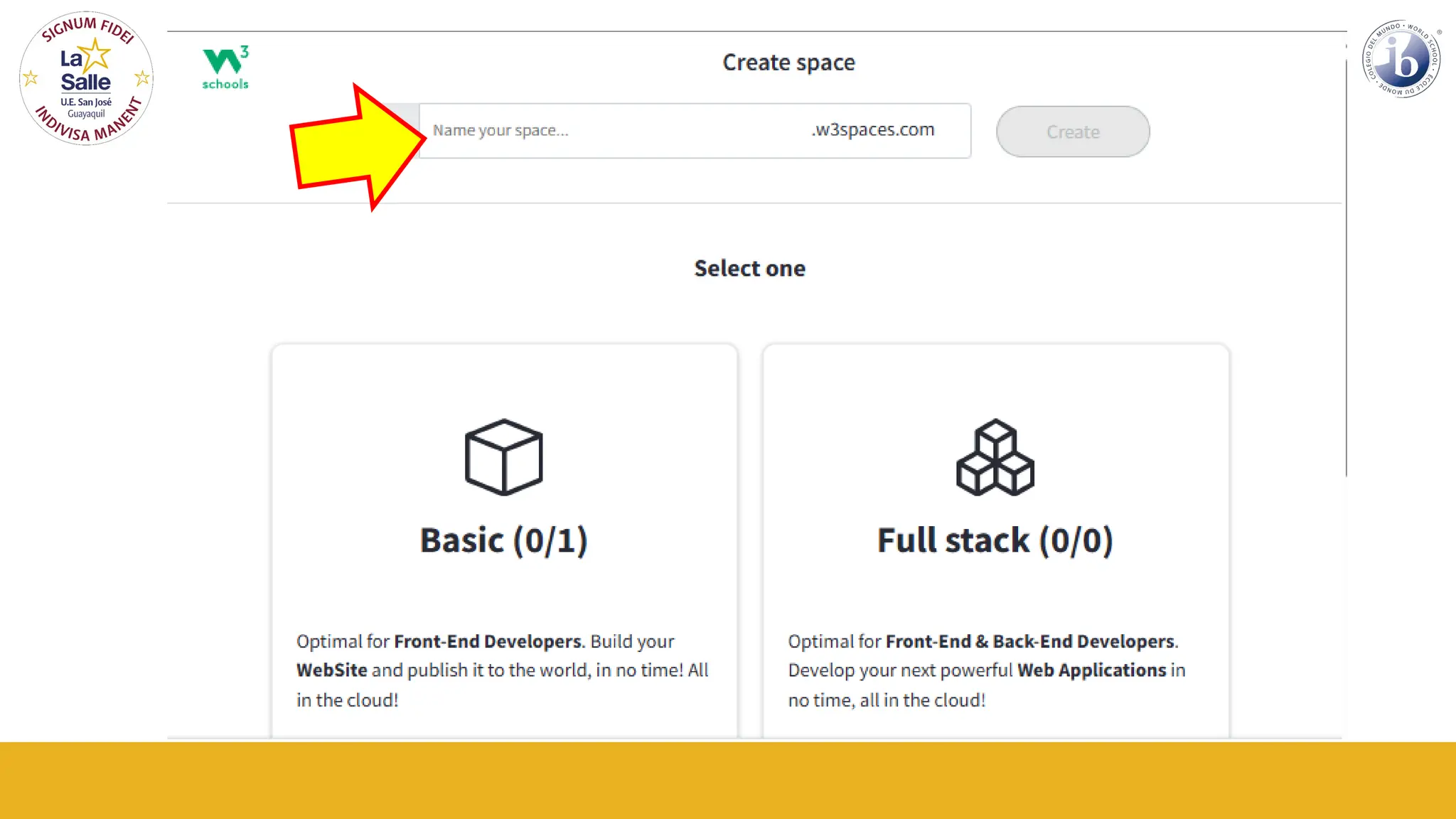Viewport: 1456px width, 819px height.
Task: Click the Web Applications description text
Action: pos(1091,670)
